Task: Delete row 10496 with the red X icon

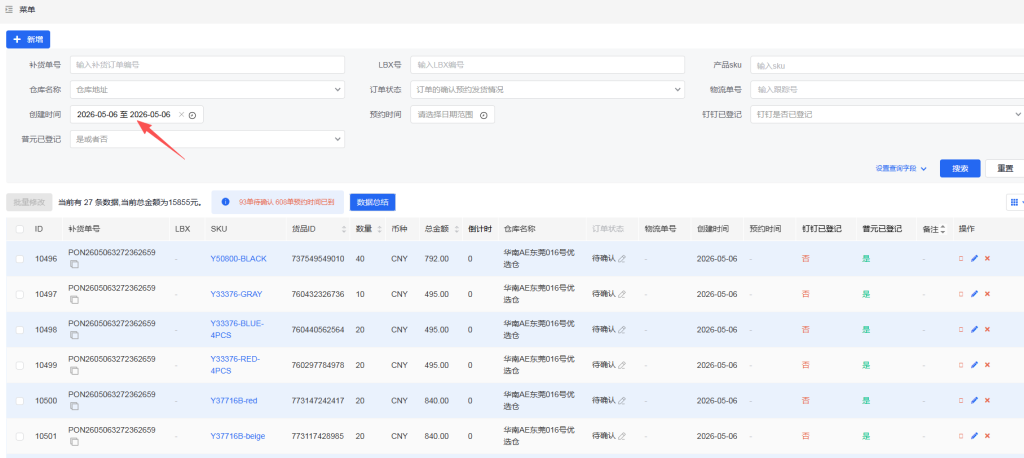Action: pos(987,259)
